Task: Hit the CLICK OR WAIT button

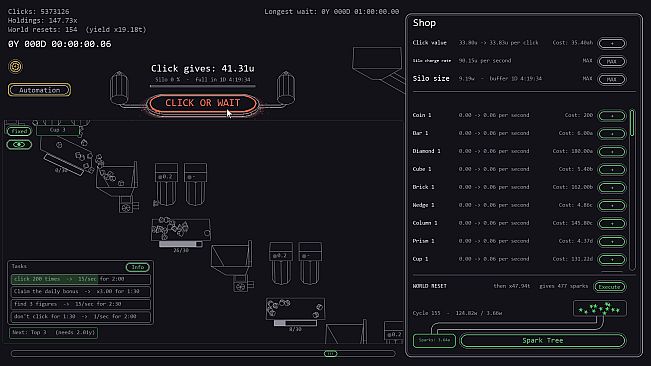Action: [x=203, y=103]
